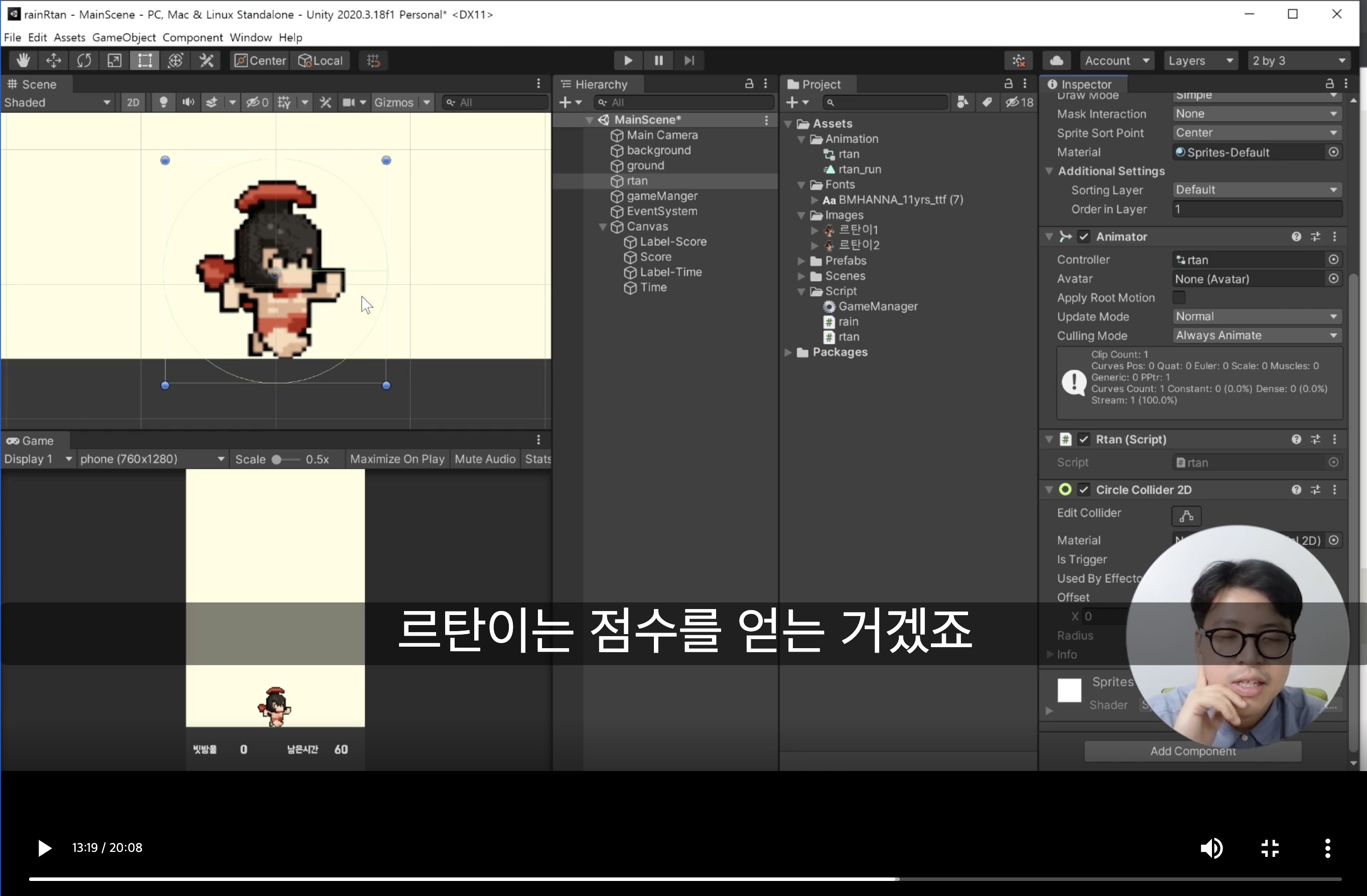
Task: Disable the Circle Collider 2D checkbox
Action: pyautogui.click(x=1084, y=490)
